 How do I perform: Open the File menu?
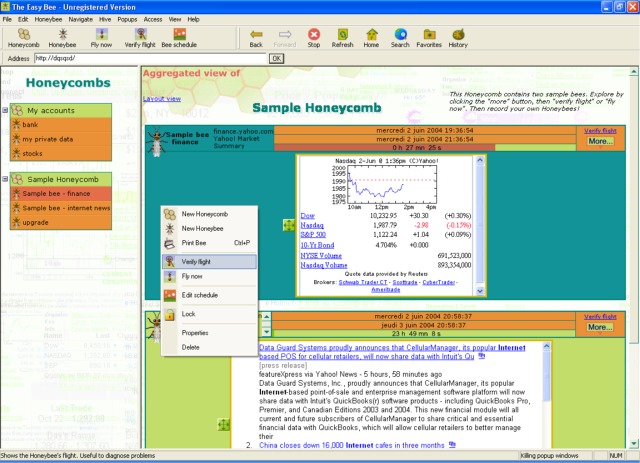tap(7, 19)
